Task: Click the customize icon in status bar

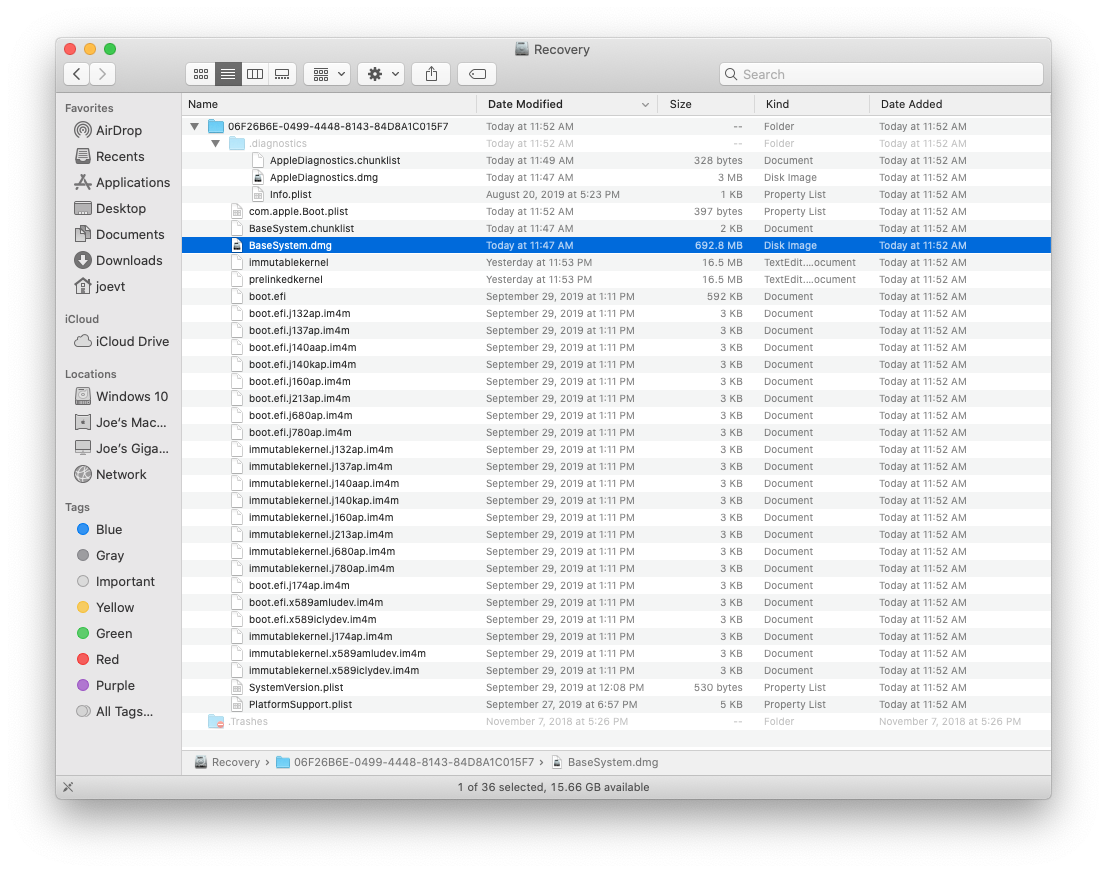Action: pyautogui.click(x=68, y=788)
